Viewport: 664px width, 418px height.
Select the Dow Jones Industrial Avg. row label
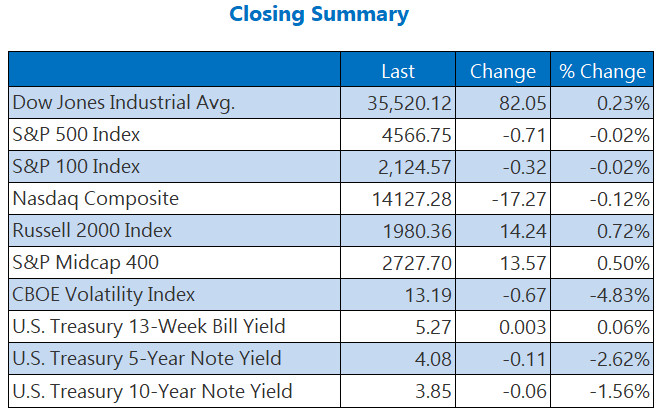pos(124,103)
